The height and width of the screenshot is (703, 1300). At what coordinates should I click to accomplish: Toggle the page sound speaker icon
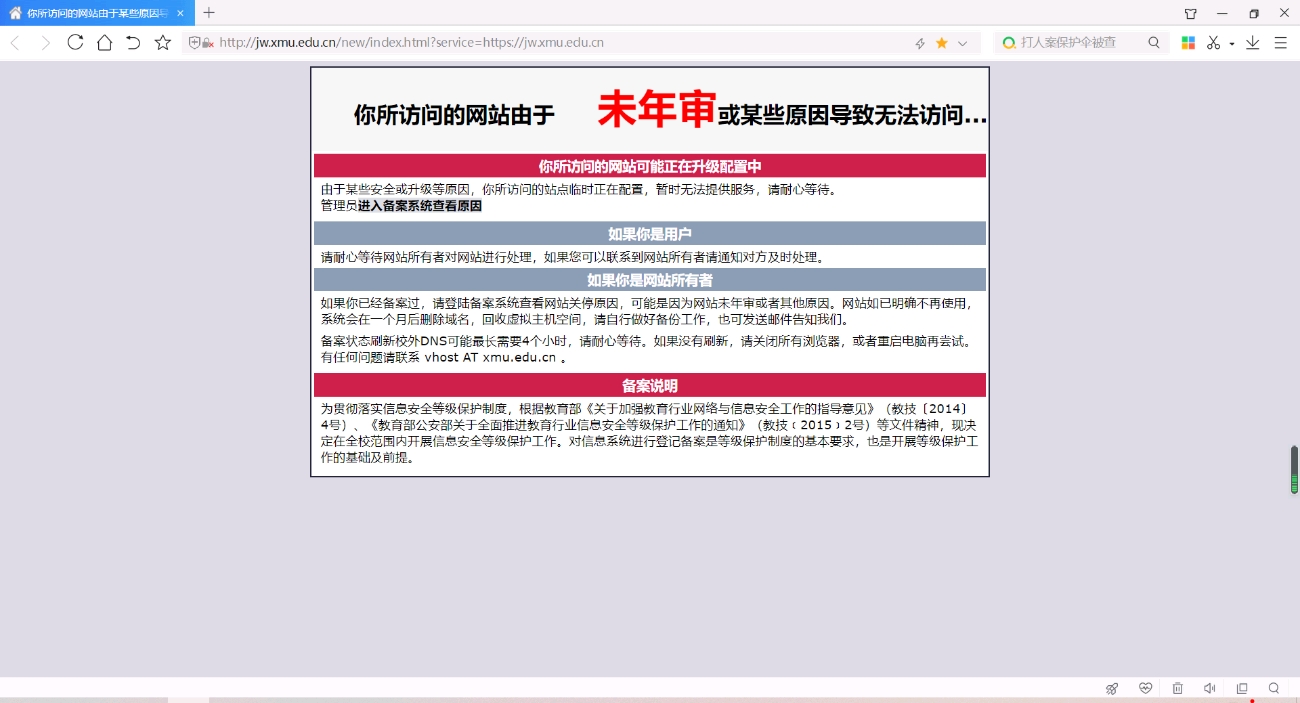click(1209, 688)
